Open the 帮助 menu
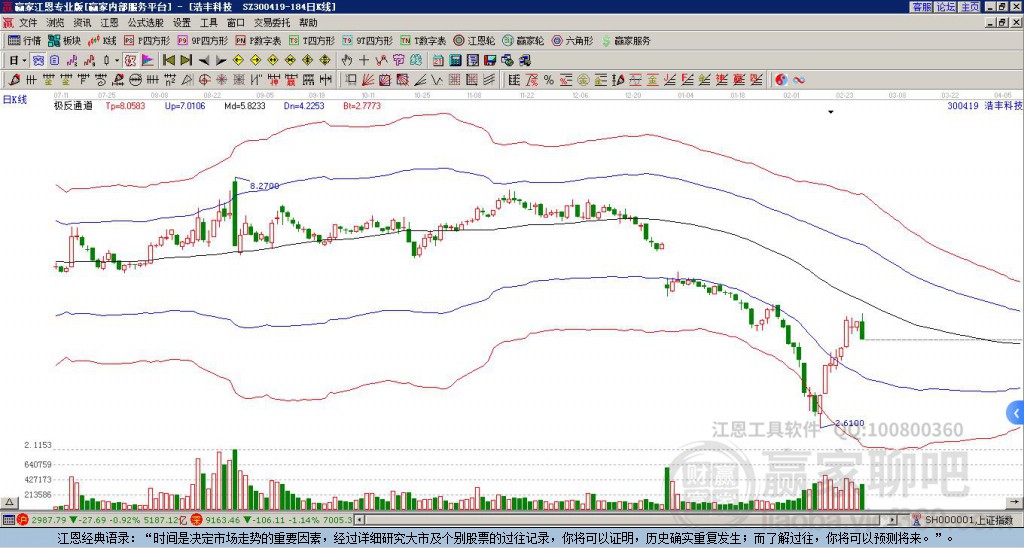Screen dimensions: 1024x548 coord(308,23)
